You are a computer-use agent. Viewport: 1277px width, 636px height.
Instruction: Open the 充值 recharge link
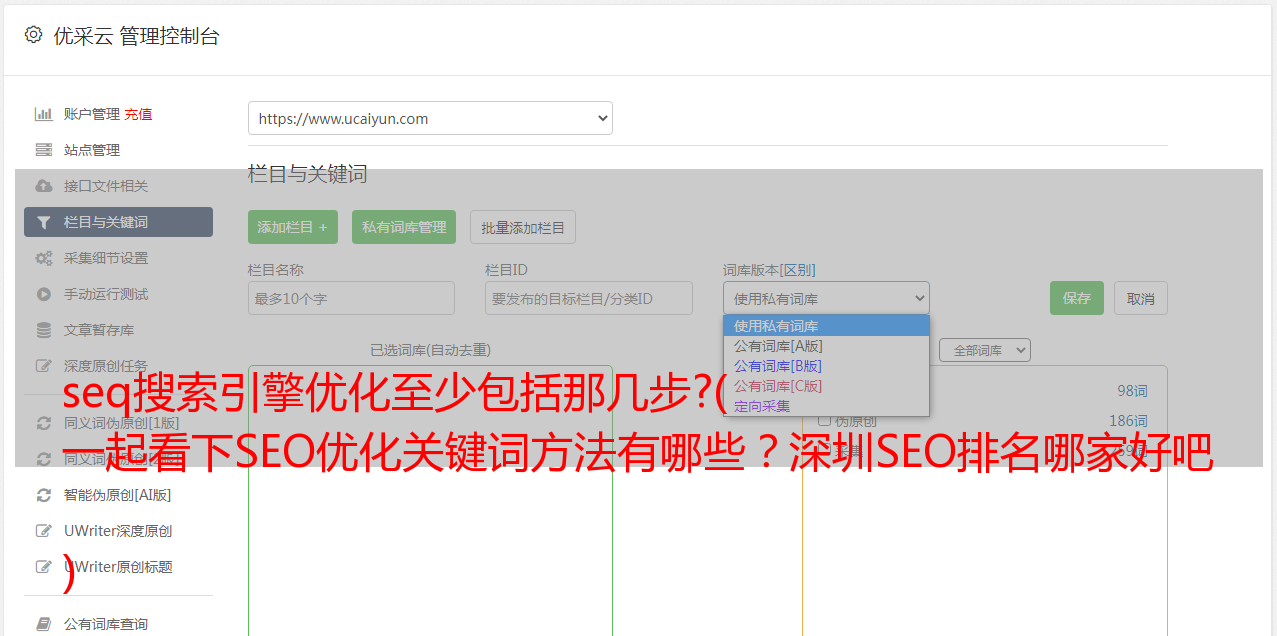(138, 114)
